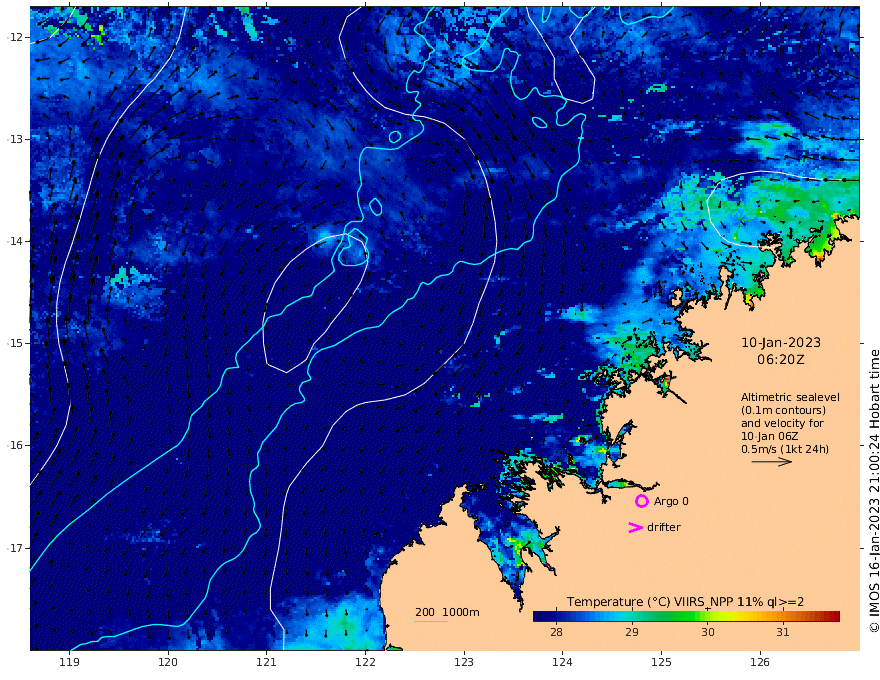Click the '(0.1m contours)' text line
Viewport: 880px width, 680px height.
(x=783, y=410)
